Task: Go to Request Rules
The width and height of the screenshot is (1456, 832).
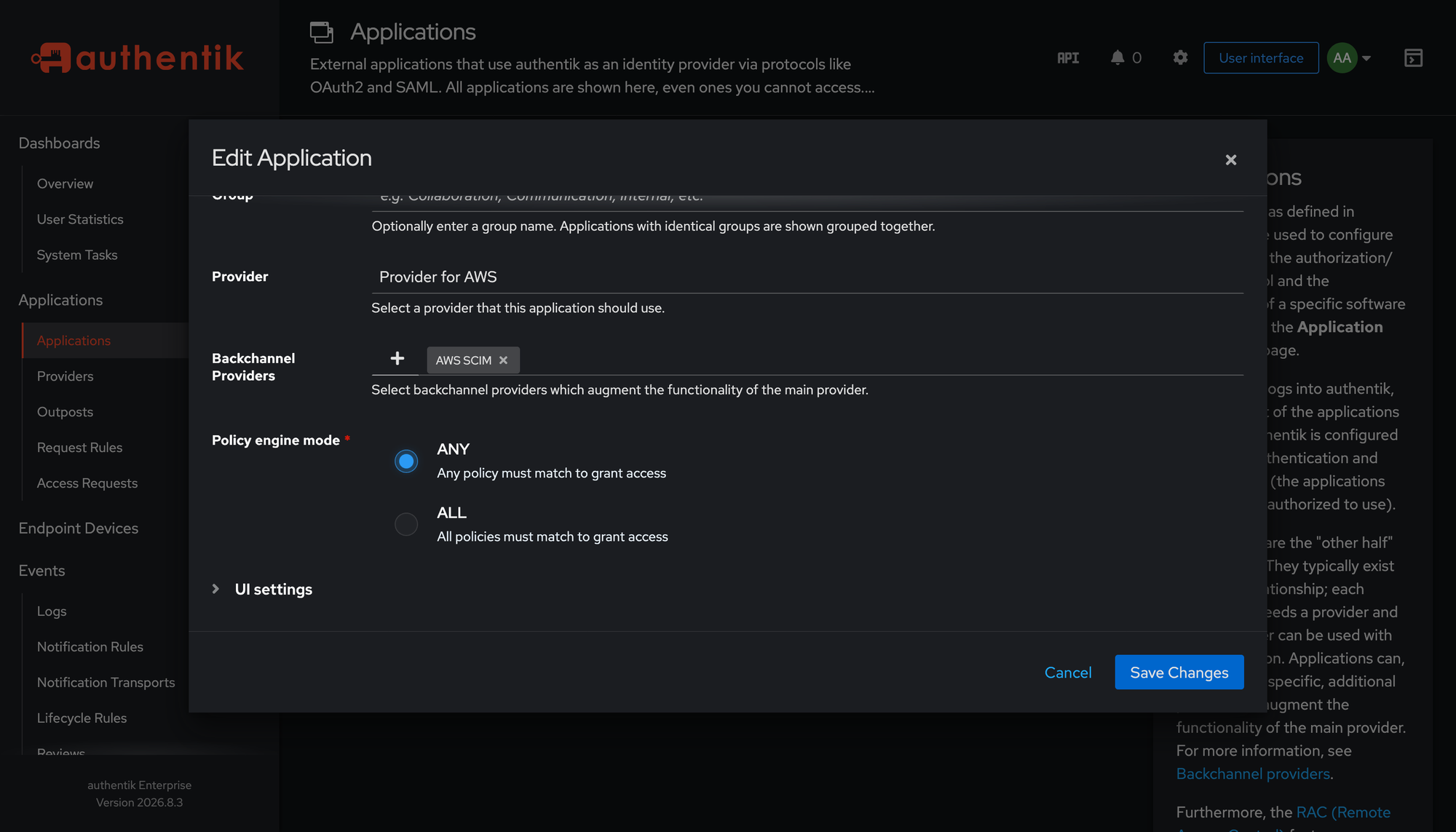Action: 79,448
